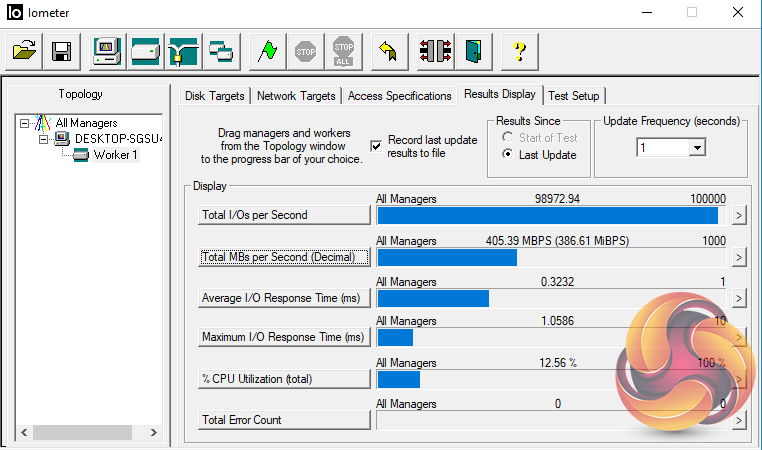The image size is (762, 450).
Task: Open the Disk Targets tab
Action: pos(214,96)
